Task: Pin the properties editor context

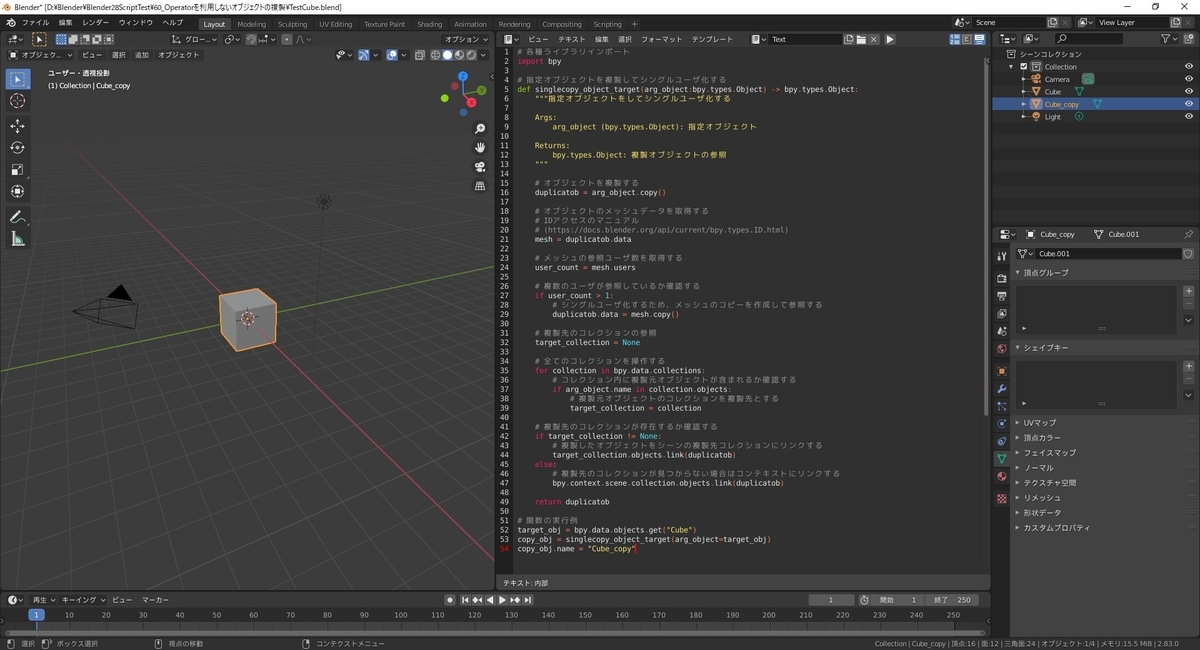Action: tap(1188, 234)
